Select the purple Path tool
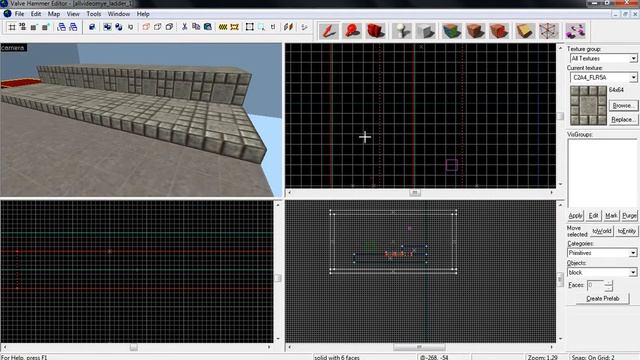640x360 pixels. (x=575, y=31)
